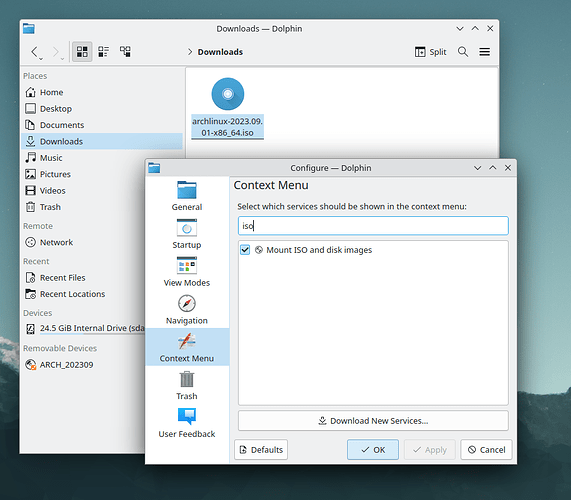Switch to Compact view mode icon
Screen dimensions: 571x500
103,52
